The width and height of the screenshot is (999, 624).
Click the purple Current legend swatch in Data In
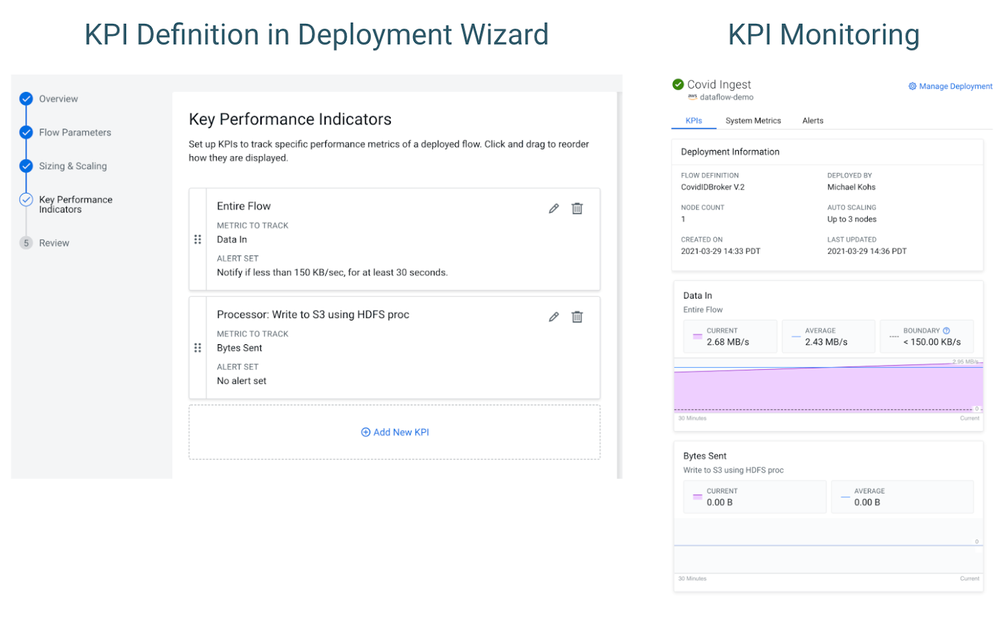point(697,337)
